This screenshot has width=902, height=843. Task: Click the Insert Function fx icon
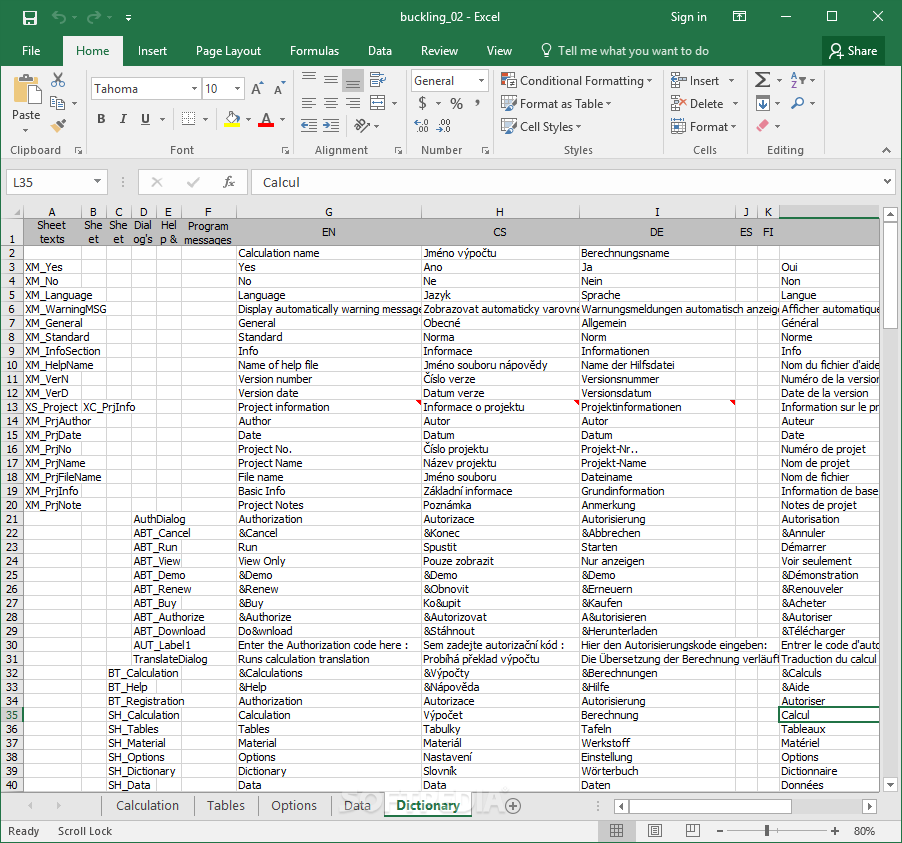point(228,182)
